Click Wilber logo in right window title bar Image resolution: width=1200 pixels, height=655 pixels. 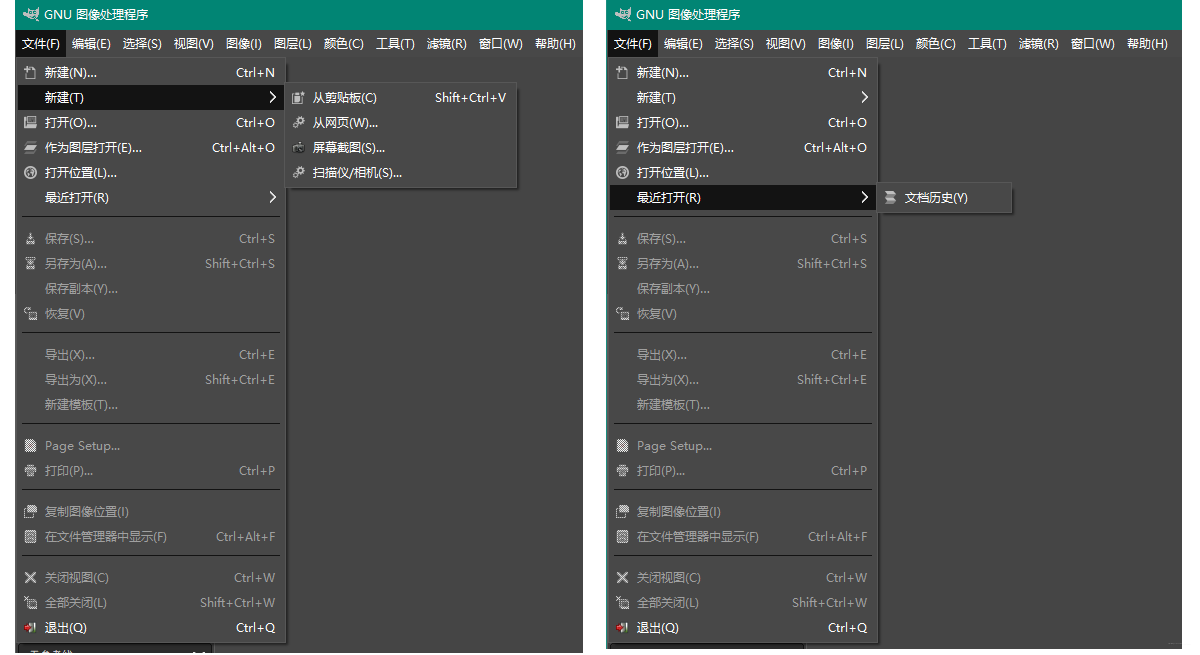click(623, 14)
